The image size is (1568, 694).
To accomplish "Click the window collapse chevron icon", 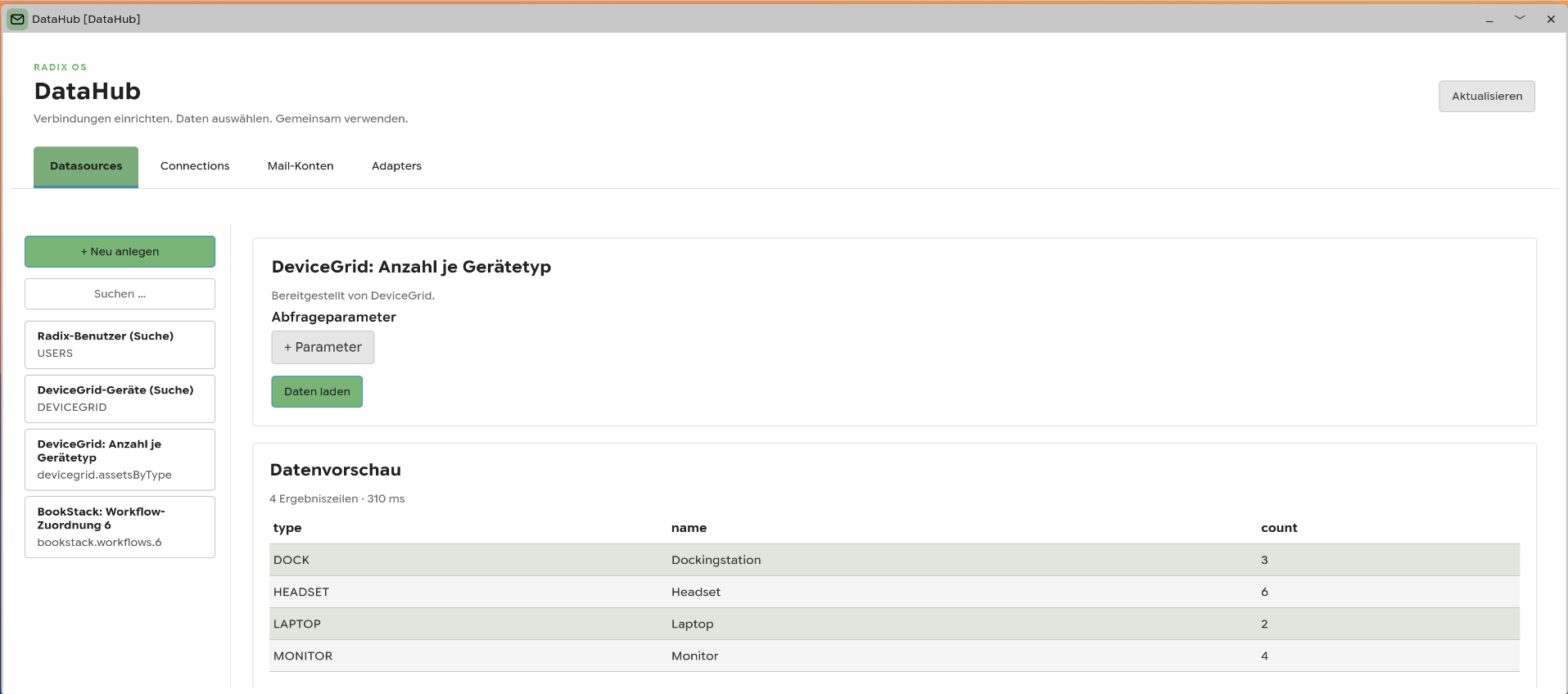I will tap(1520, 18).
